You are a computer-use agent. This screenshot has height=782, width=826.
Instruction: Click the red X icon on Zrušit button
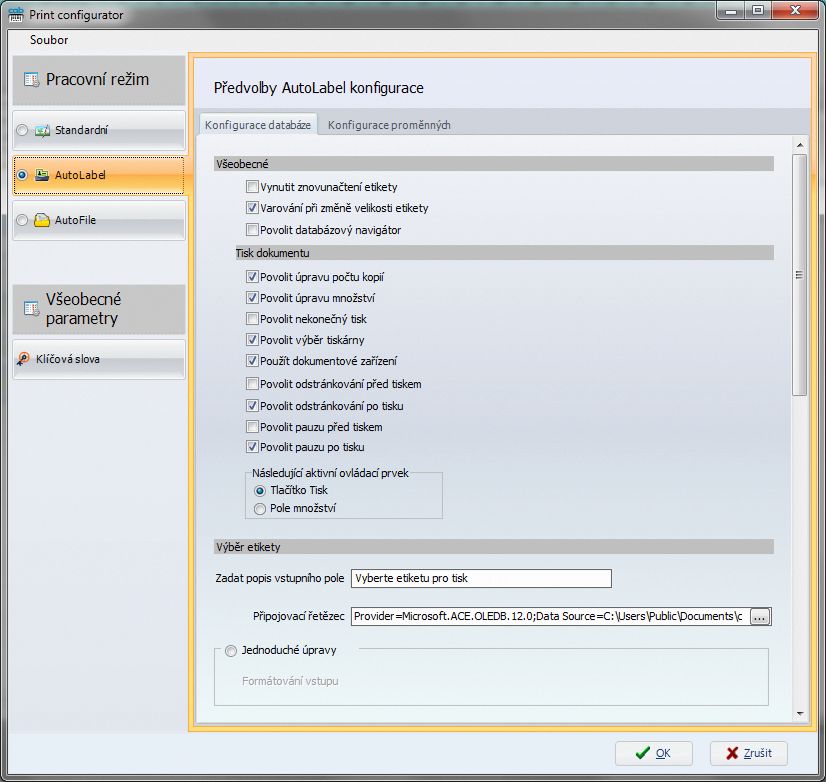click(x=732, y=753)
